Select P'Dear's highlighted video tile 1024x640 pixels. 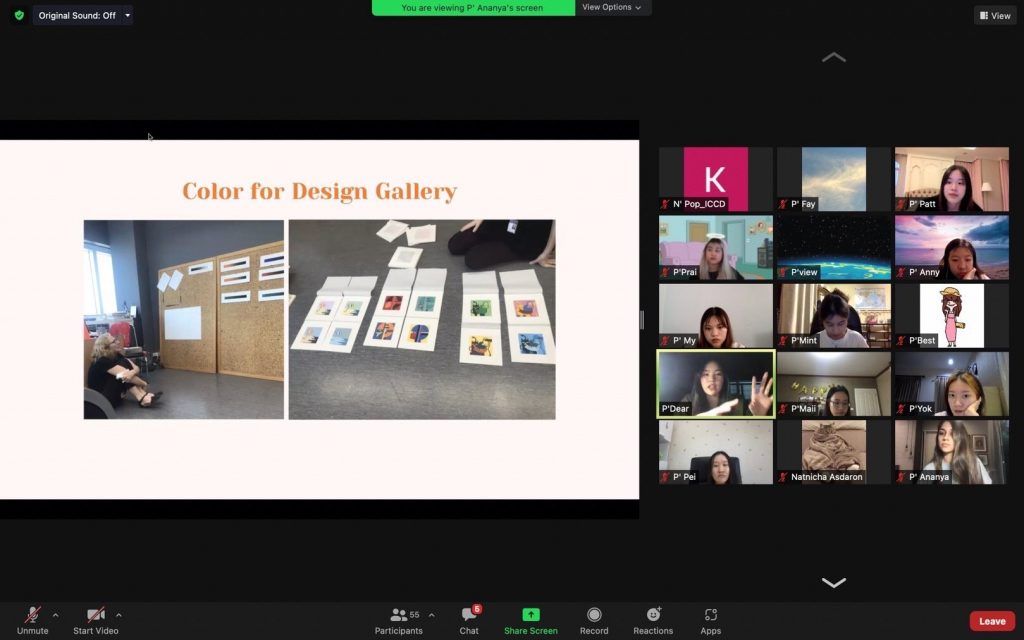pyautogui.click(x=715, y=384)
